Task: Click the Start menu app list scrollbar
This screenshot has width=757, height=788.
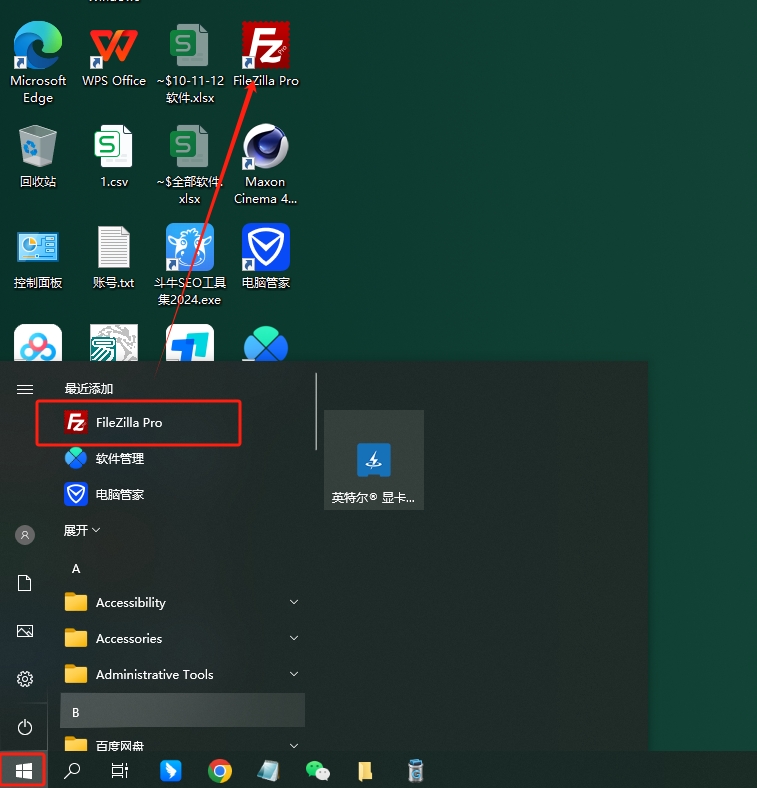Action: pos(316,412)
